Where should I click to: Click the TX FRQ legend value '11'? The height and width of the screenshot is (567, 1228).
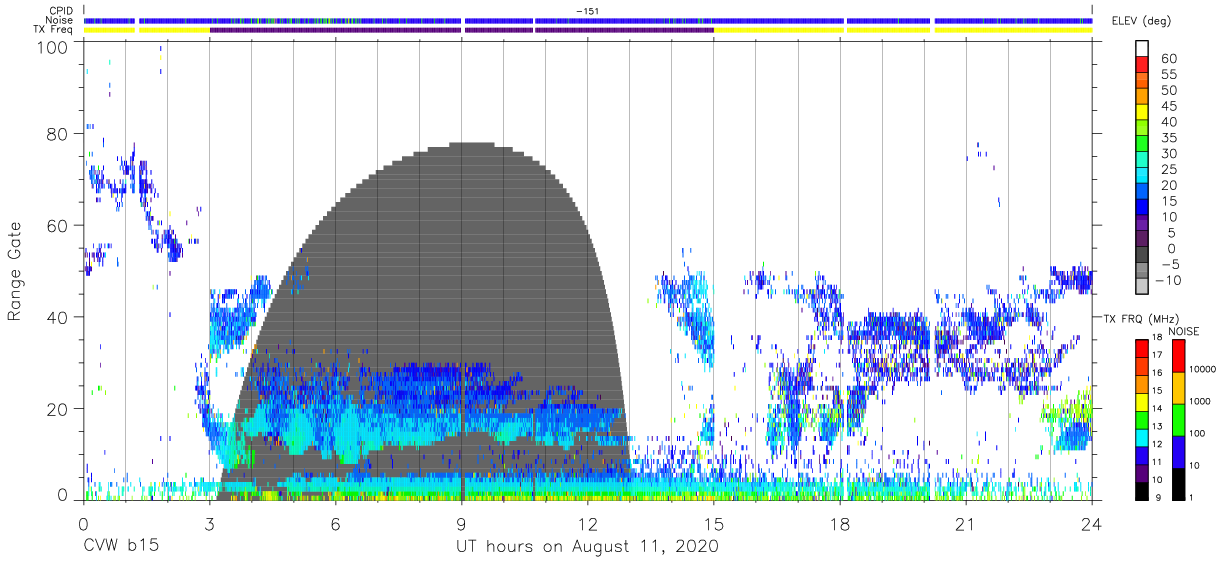click(x=1157, y=462)
